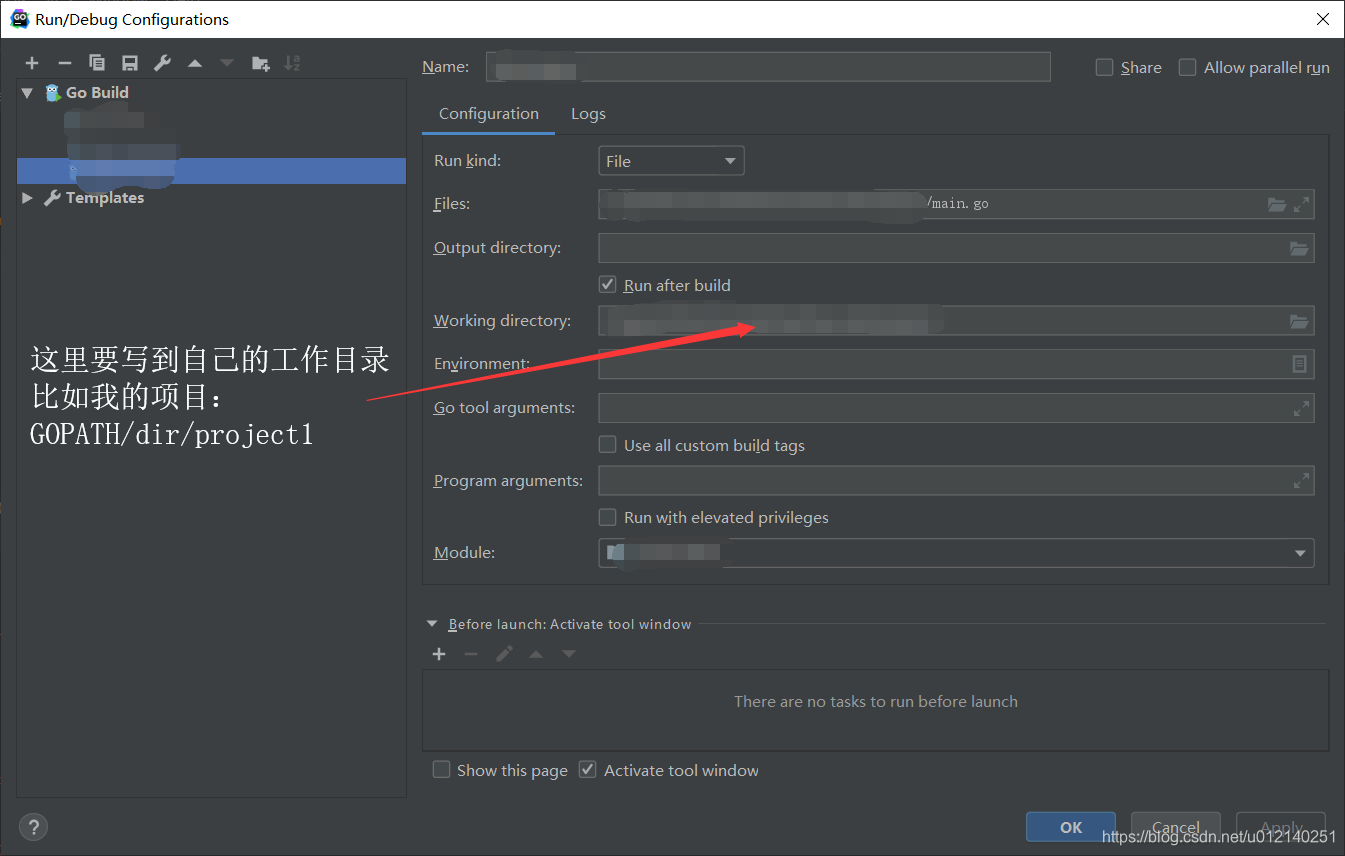The width and height of the screenshot is (1345, 856).
Task: Remove the Before launch task
Action: (x=471, y=654)
